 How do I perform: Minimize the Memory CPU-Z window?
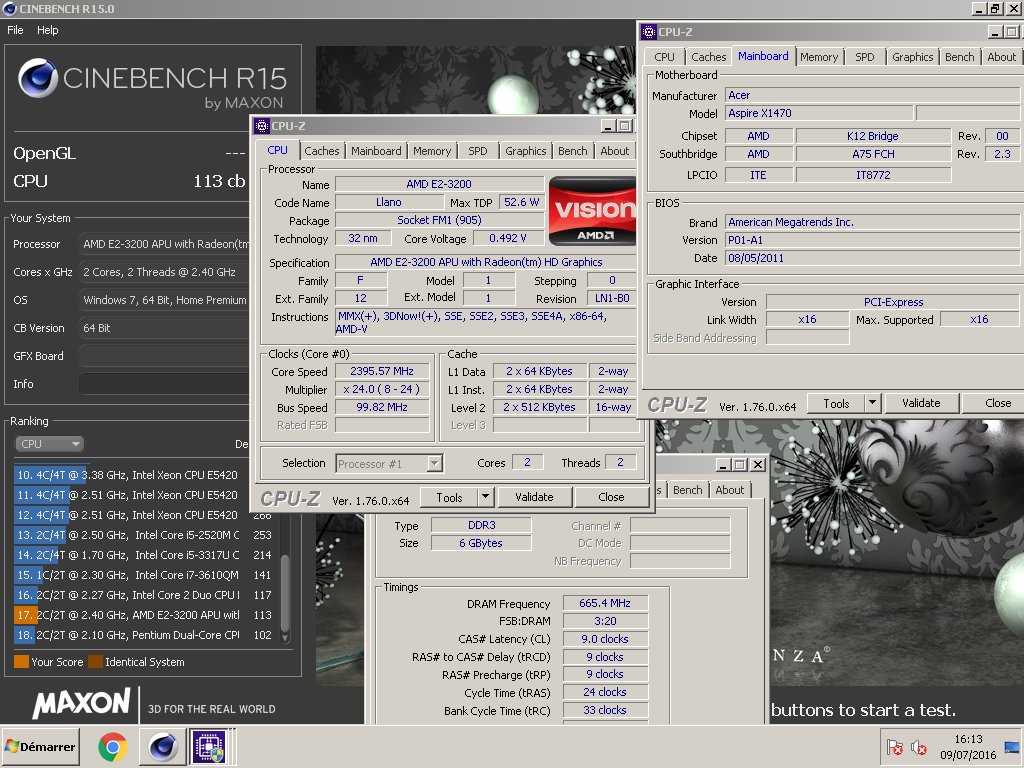coord(722,465)
